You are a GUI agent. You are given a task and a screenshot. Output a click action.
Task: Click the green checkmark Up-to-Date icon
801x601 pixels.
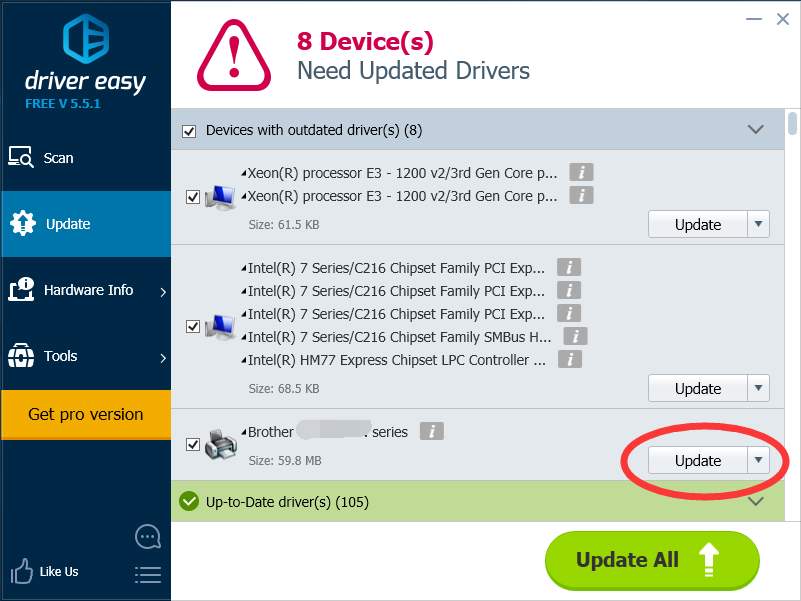click(x=189, y=501)
